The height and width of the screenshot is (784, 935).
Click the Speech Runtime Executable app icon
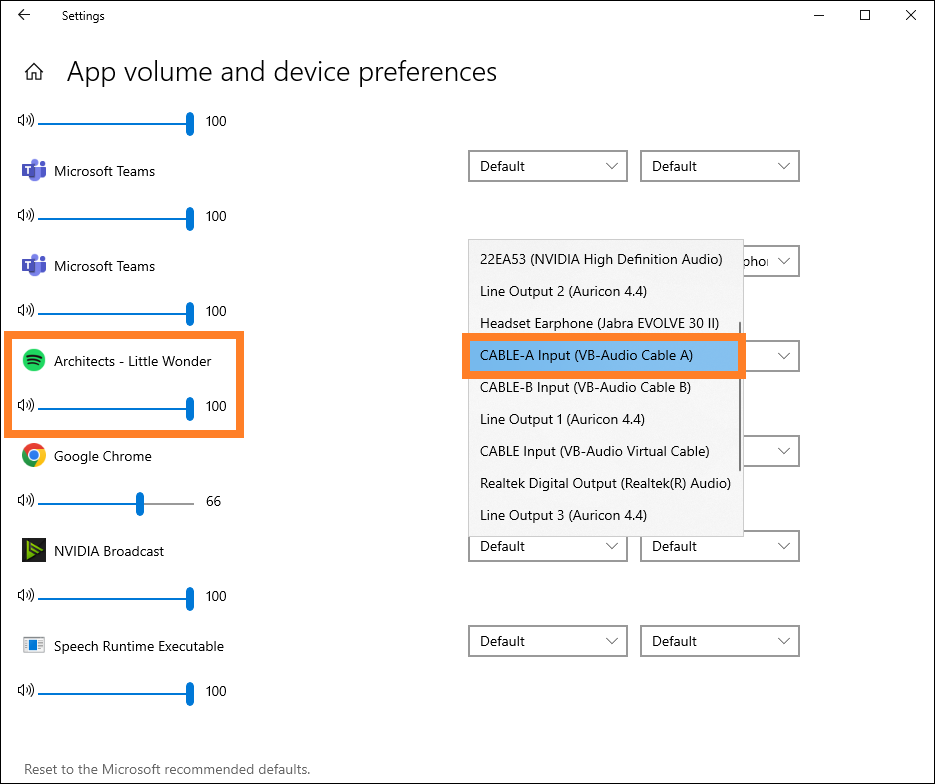click(34, 645)
